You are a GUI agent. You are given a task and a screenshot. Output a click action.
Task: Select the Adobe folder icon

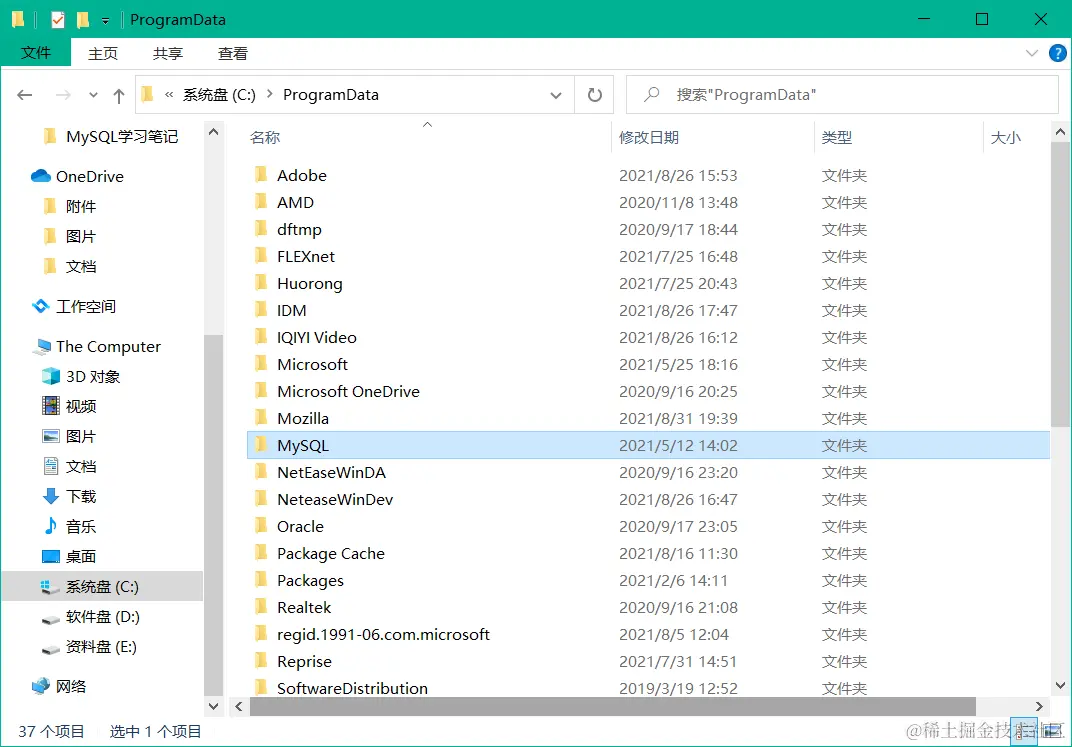(260, 174)
